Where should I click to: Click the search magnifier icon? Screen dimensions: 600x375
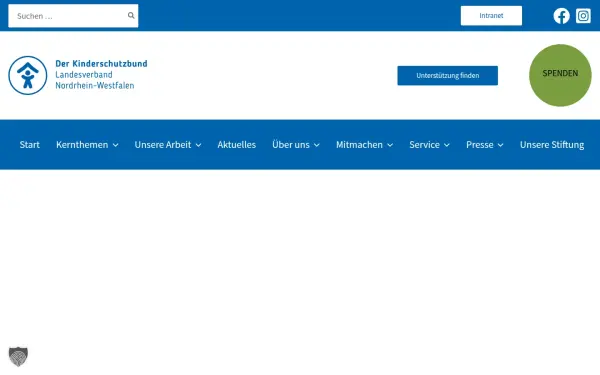pos(131,16)
